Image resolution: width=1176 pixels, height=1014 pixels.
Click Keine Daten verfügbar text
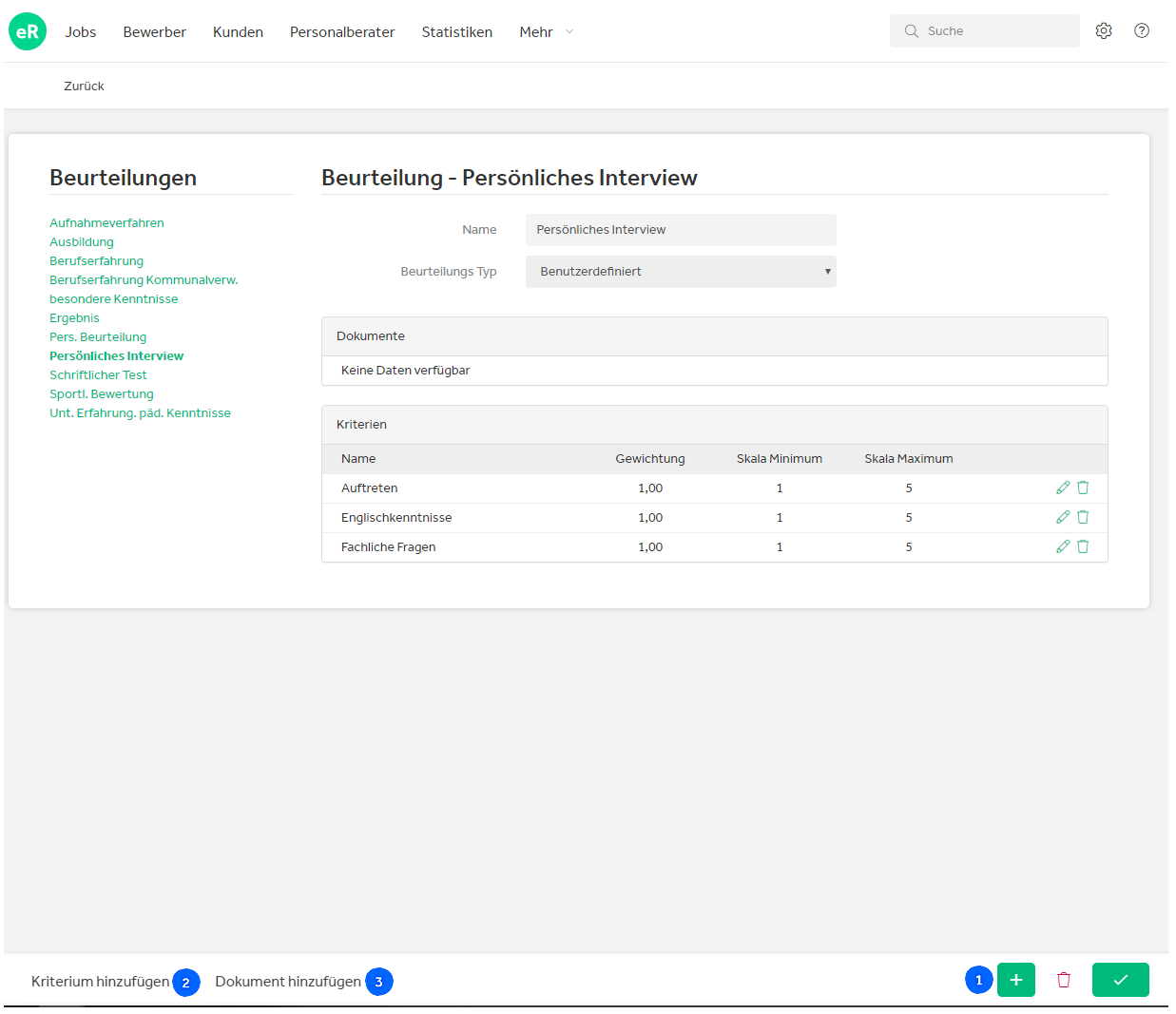pos(406,371)
